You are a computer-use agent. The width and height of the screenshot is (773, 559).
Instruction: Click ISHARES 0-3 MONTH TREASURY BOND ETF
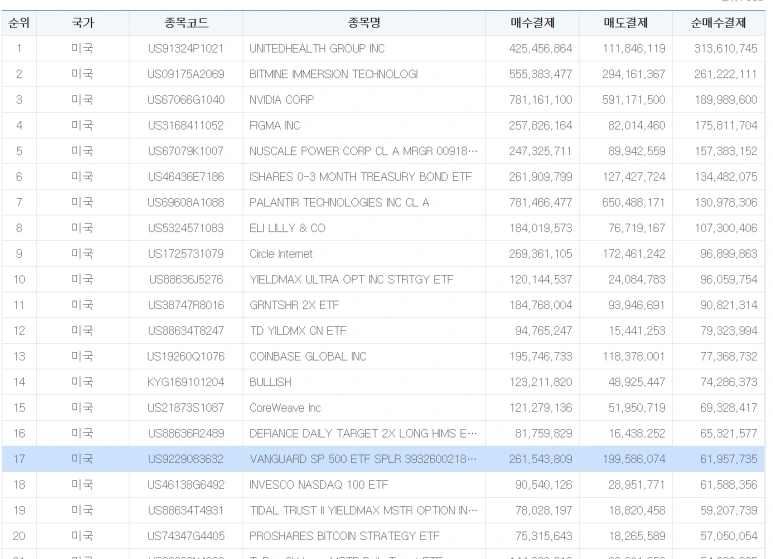click(x=360, y=177)
